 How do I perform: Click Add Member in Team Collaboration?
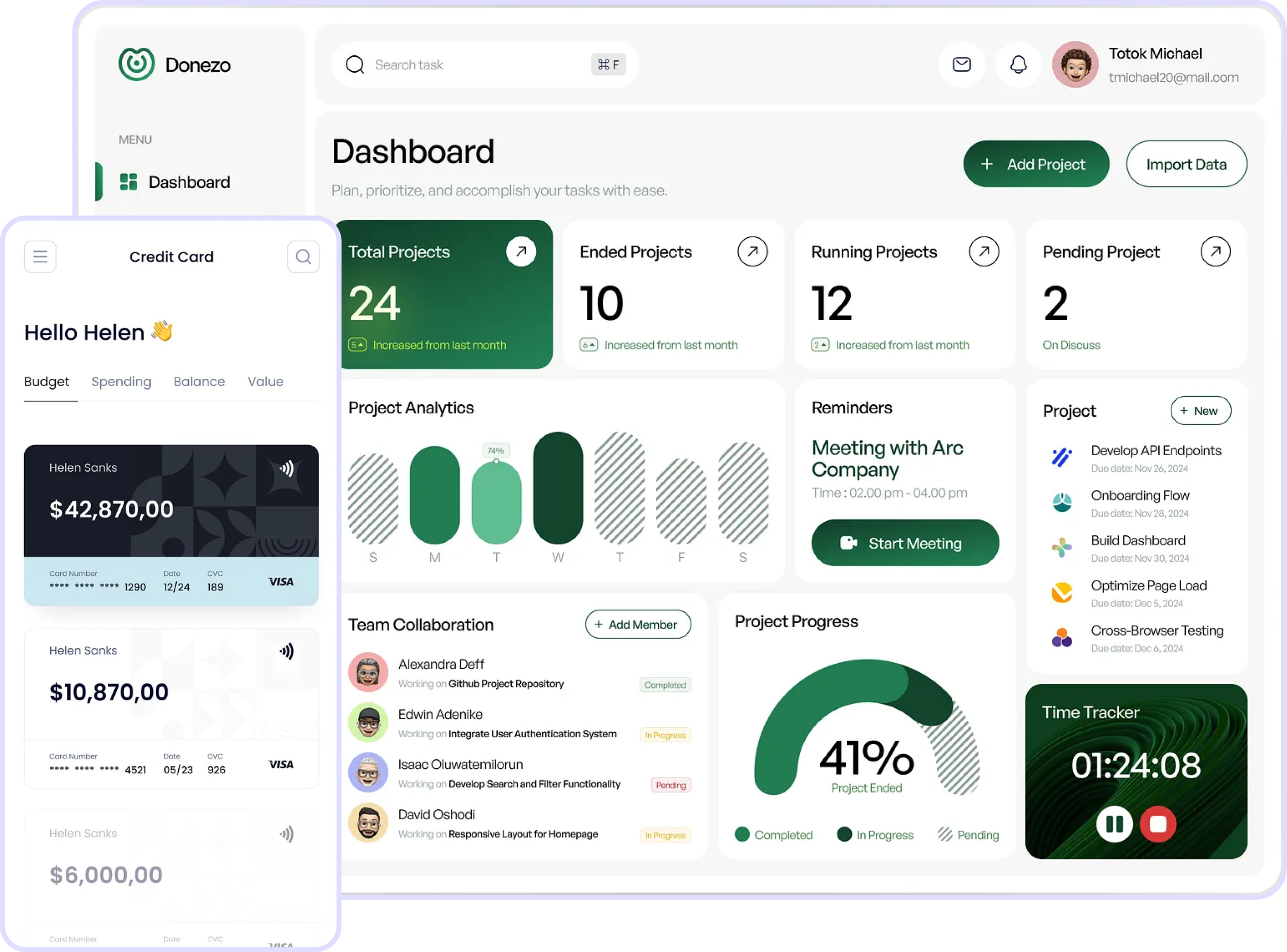637,625
